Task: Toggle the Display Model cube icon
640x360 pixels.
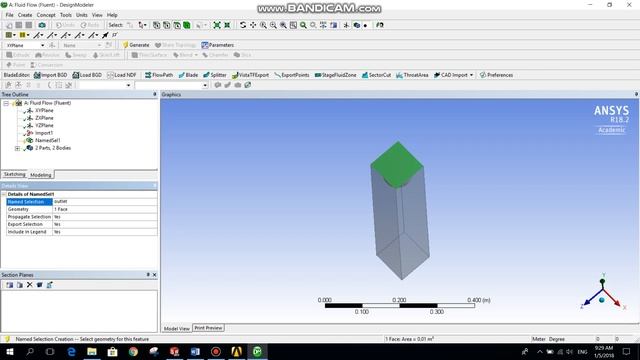Action: (x=357, y=25)
